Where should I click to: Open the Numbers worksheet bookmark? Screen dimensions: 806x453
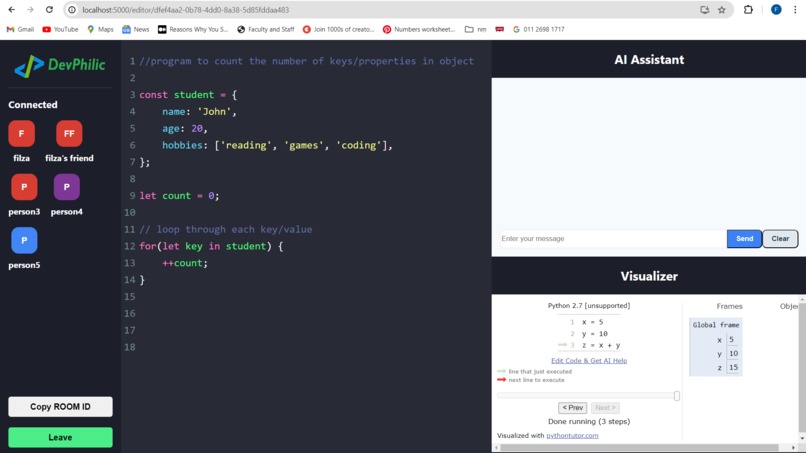click(419, 29)
